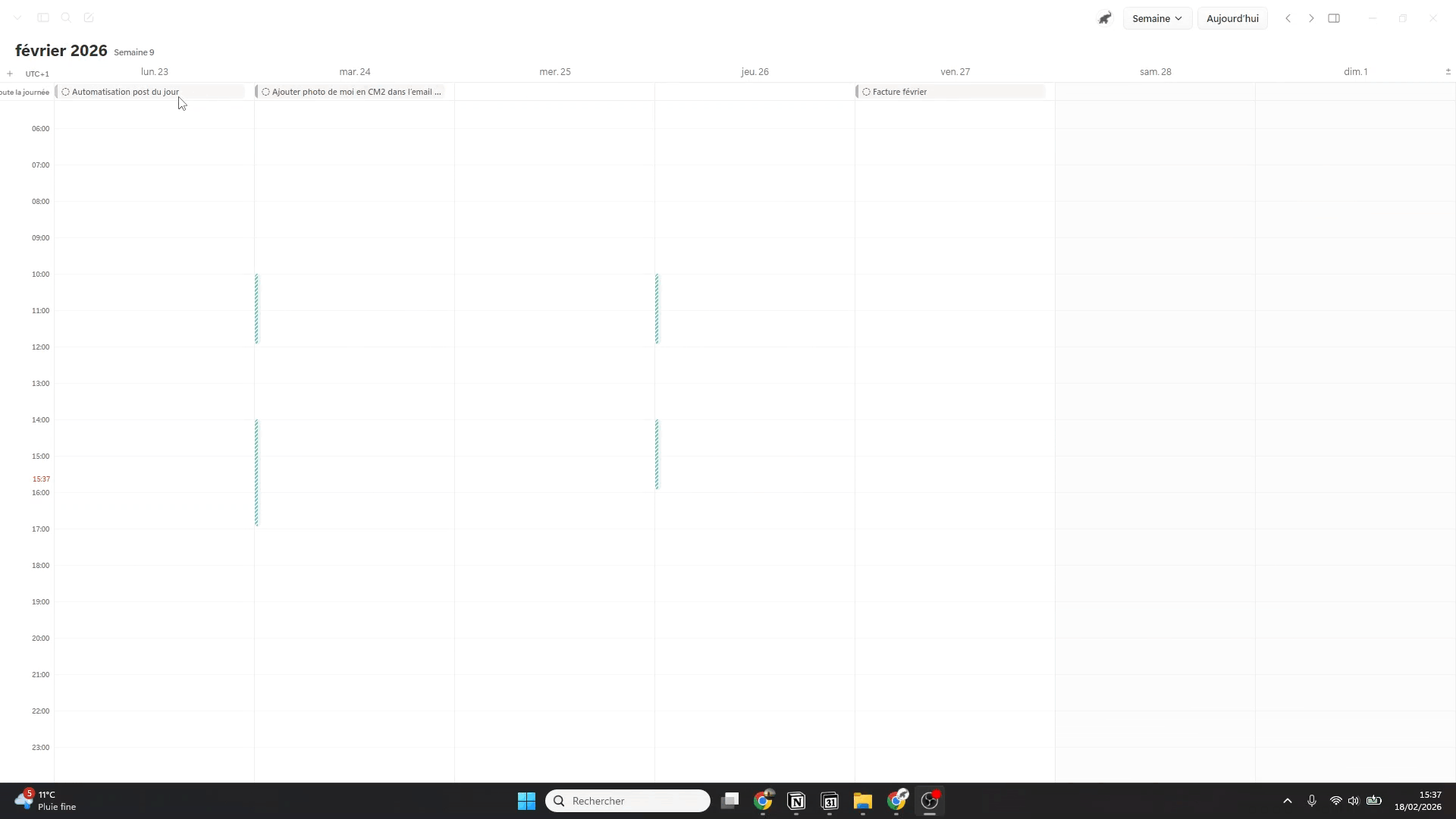Add a calendar account with the plus icon
The width and height of the screenshot is (1456, 819).
[x=10, y=73]
